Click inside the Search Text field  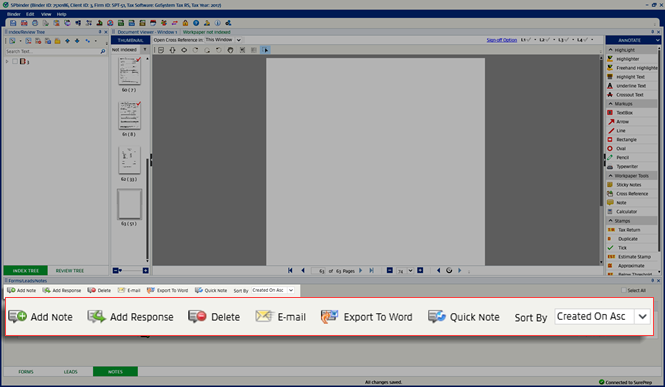[x=52, y=51]
